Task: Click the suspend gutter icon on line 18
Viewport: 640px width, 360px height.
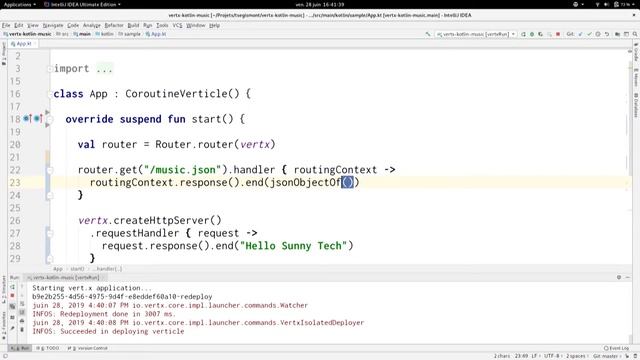Action: (x=38, y=119)
